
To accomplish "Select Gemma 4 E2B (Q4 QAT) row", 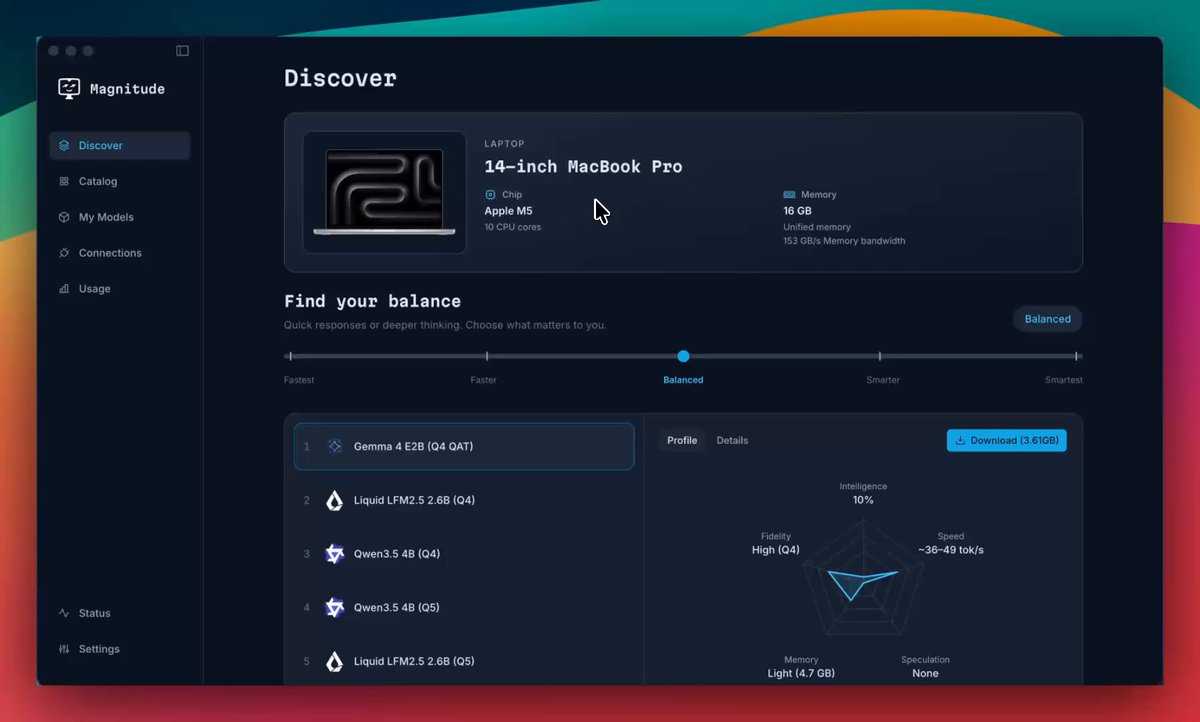I will (x=464, y=447).
